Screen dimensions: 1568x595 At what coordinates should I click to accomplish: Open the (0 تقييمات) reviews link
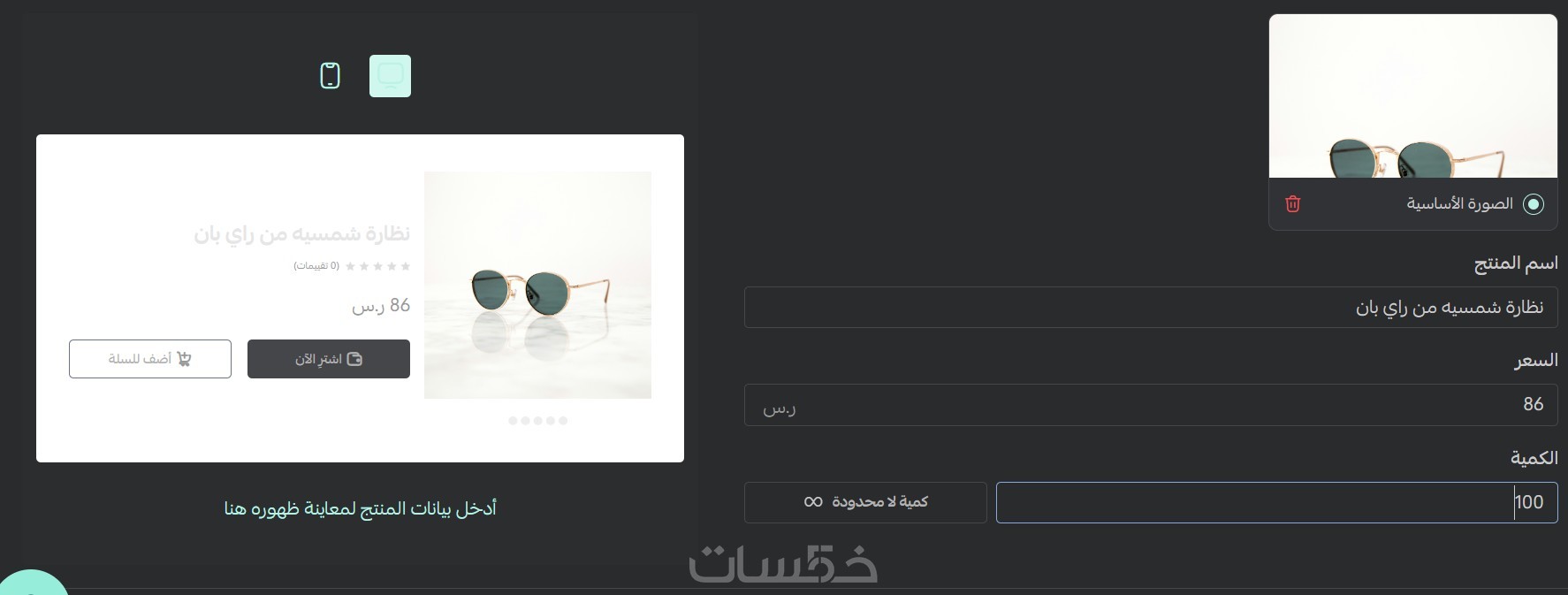coord(316,266)
